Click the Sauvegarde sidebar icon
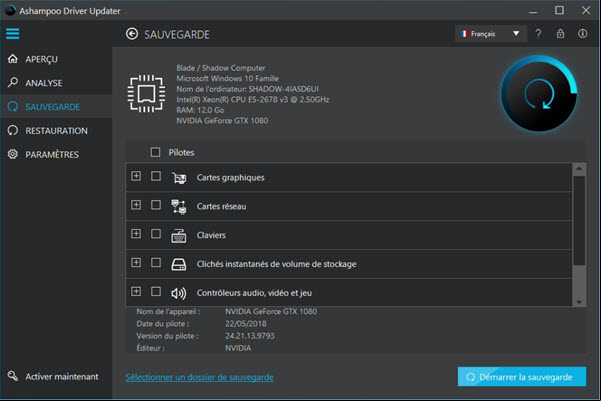Screen dimensions: 601x401 [13, 106]
